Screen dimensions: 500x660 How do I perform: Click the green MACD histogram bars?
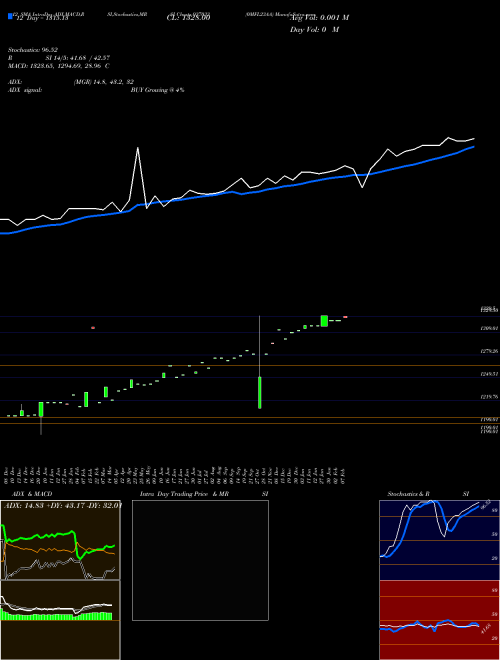(x=56, y=615)
